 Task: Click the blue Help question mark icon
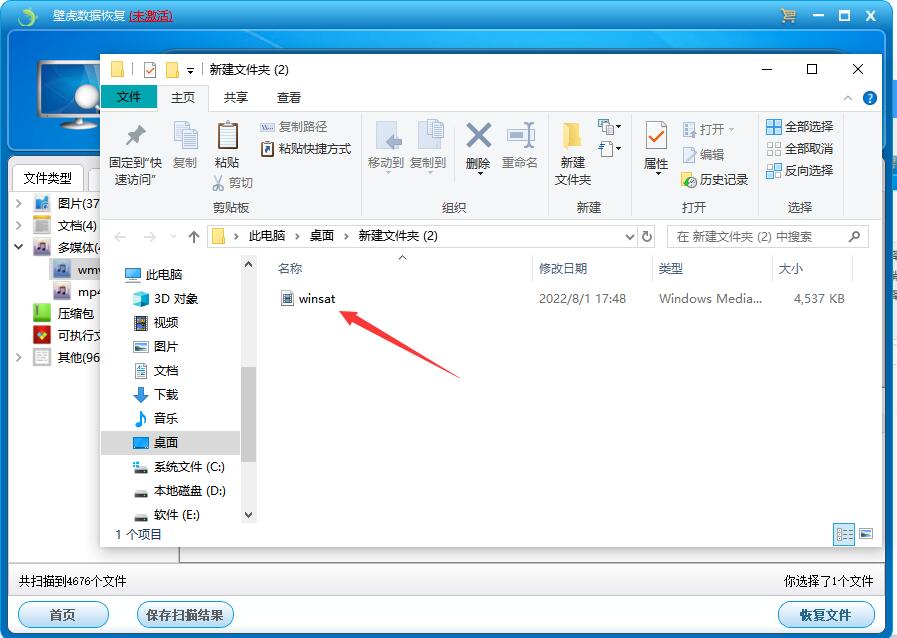pos(869,98)
